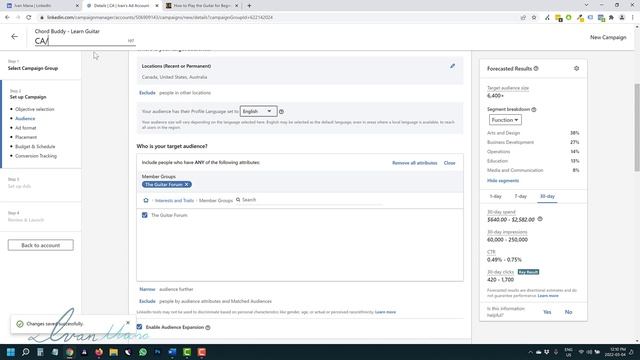Go back in browser history
640x360 pixels.
7,18
